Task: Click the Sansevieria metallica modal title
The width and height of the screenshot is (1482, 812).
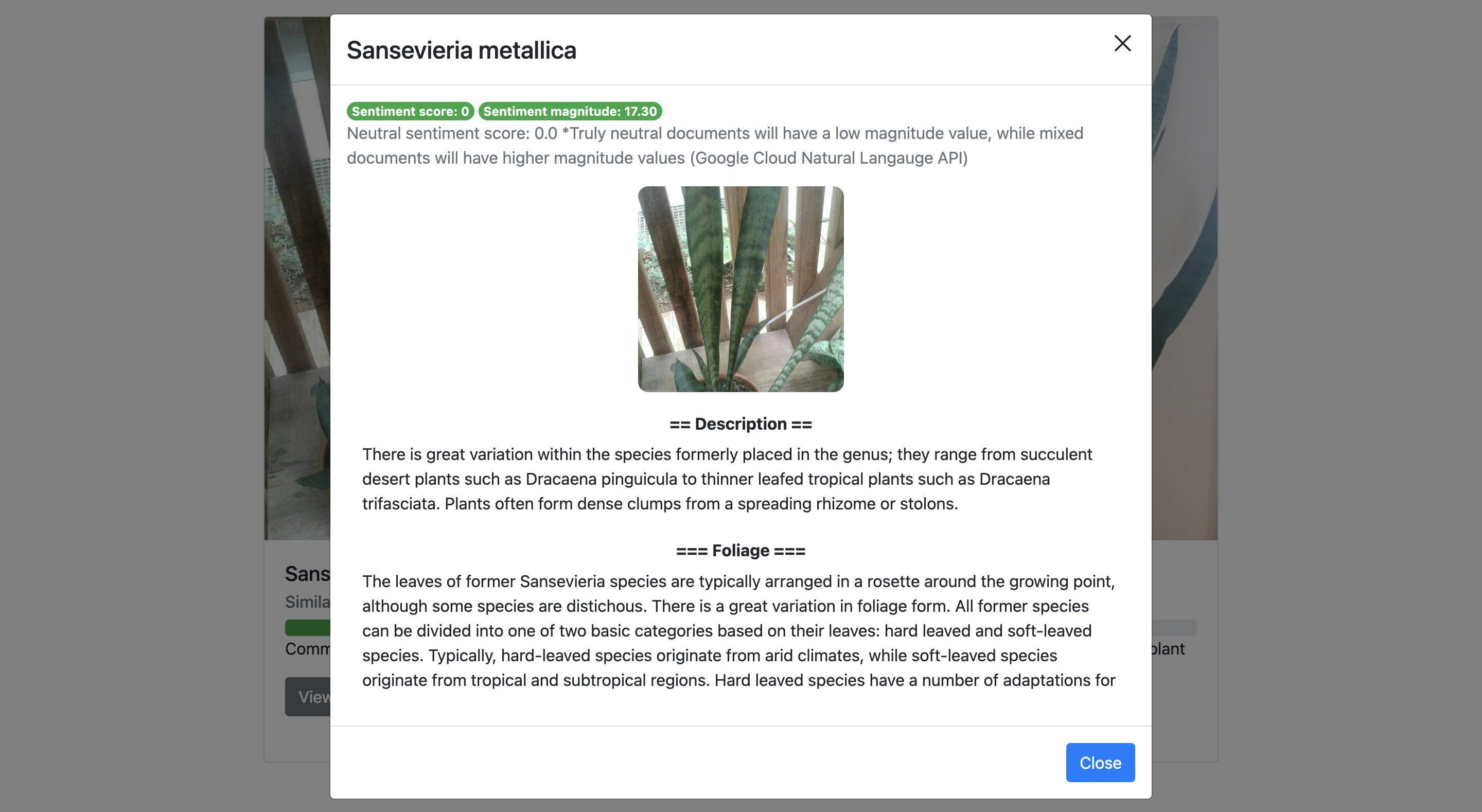Action: point(461,50)
